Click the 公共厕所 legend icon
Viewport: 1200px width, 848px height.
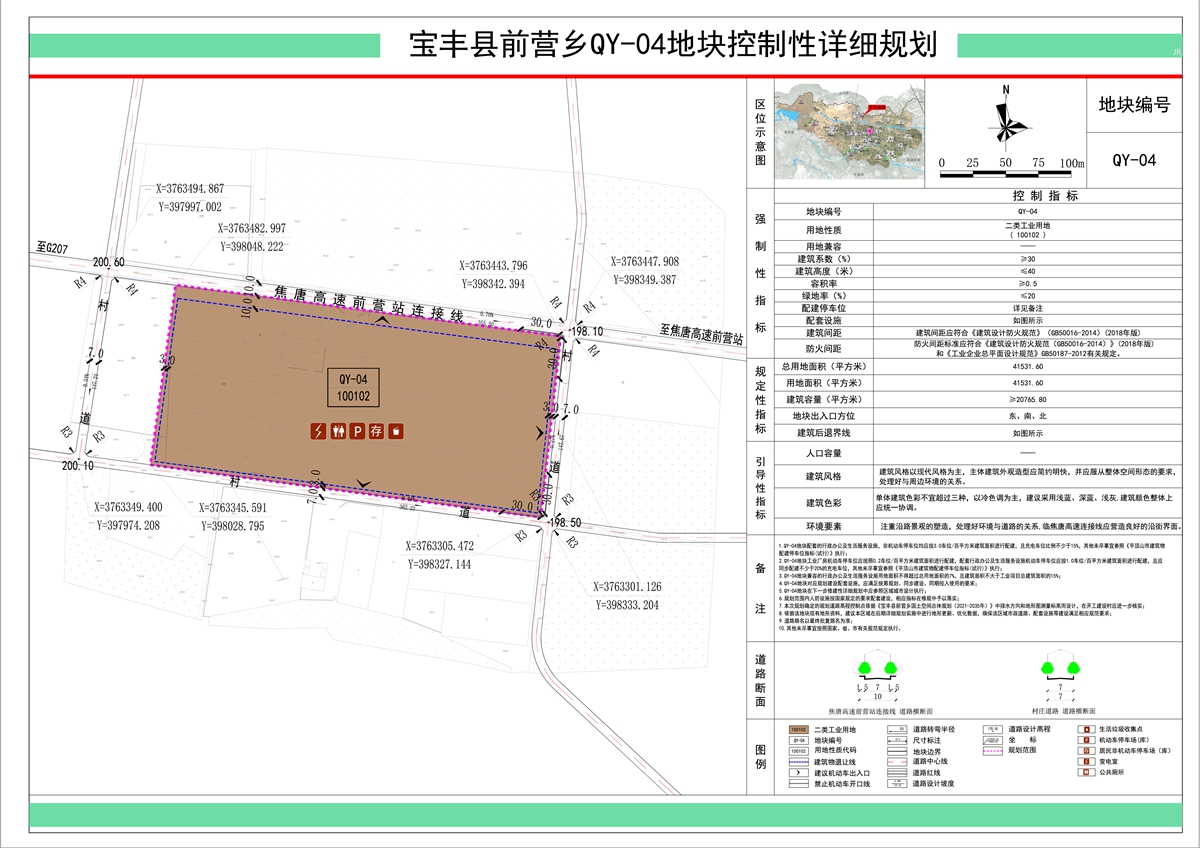1084,773
